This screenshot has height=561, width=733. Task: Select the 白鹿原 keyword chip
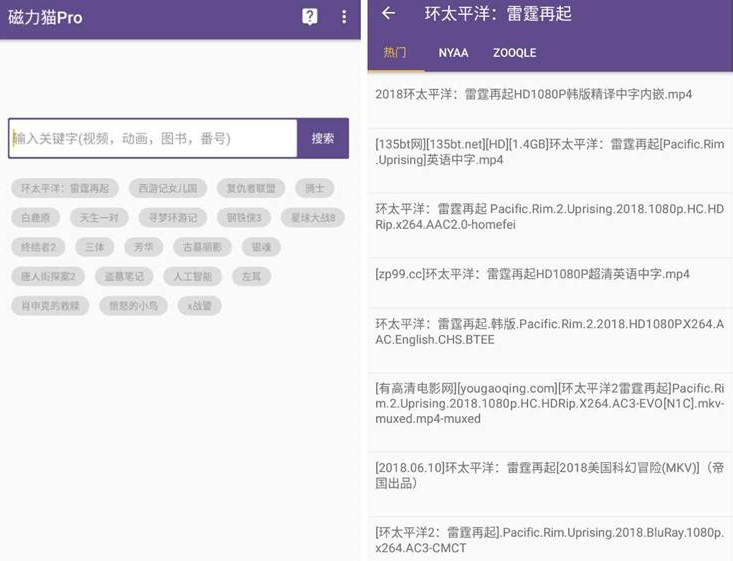36,218
